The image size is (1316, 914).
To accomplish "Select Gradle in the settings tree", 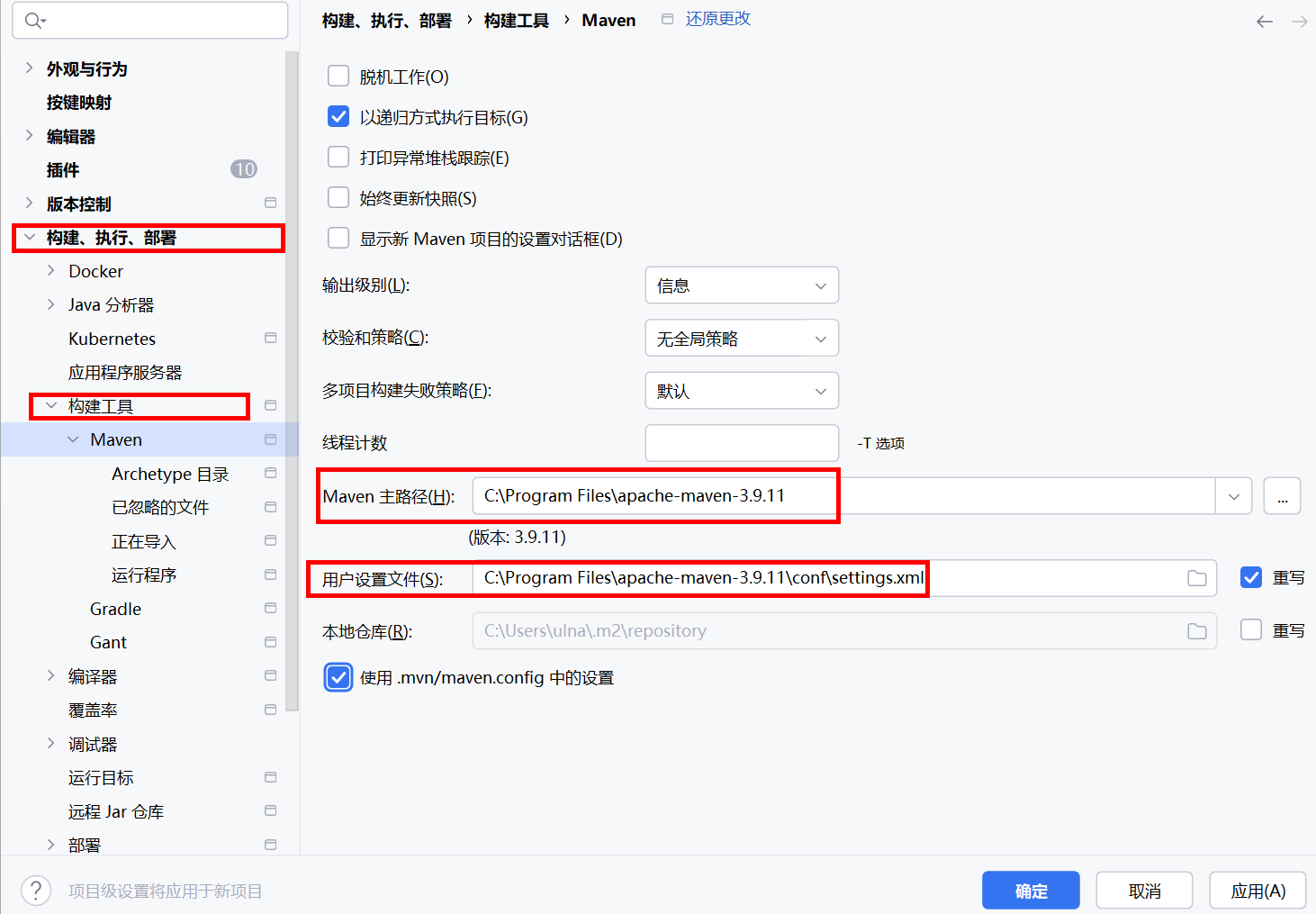I will pos(115,609).
